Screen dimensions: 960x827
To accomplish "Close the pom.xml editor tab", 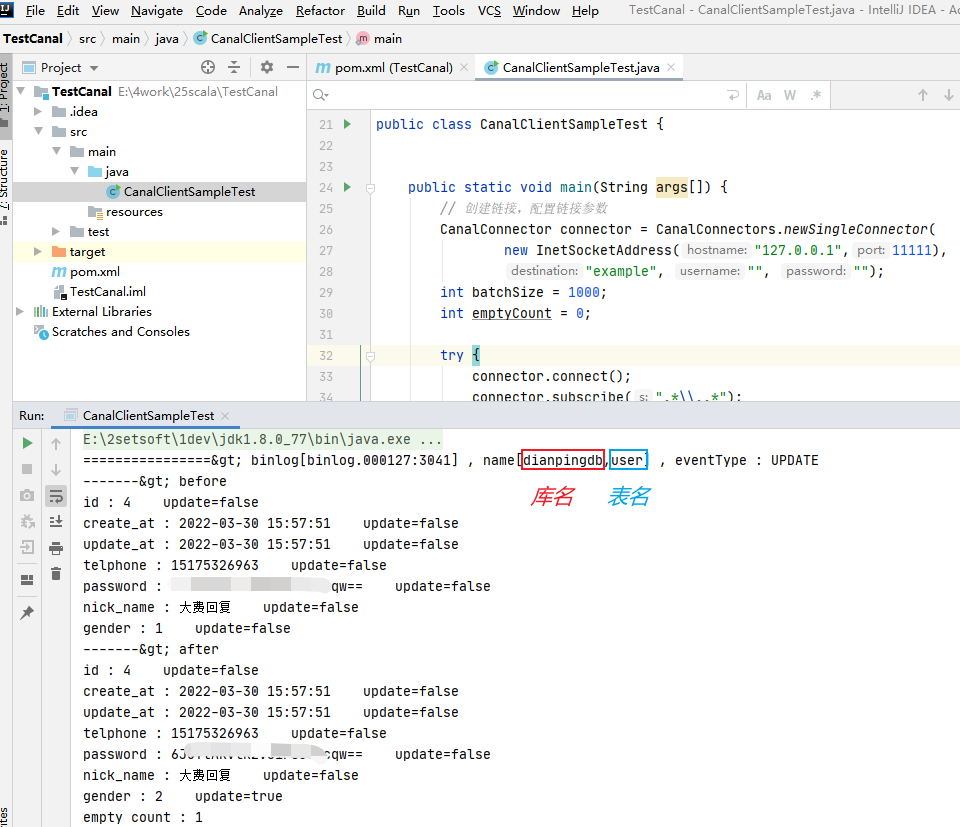I will coord(464,67).
